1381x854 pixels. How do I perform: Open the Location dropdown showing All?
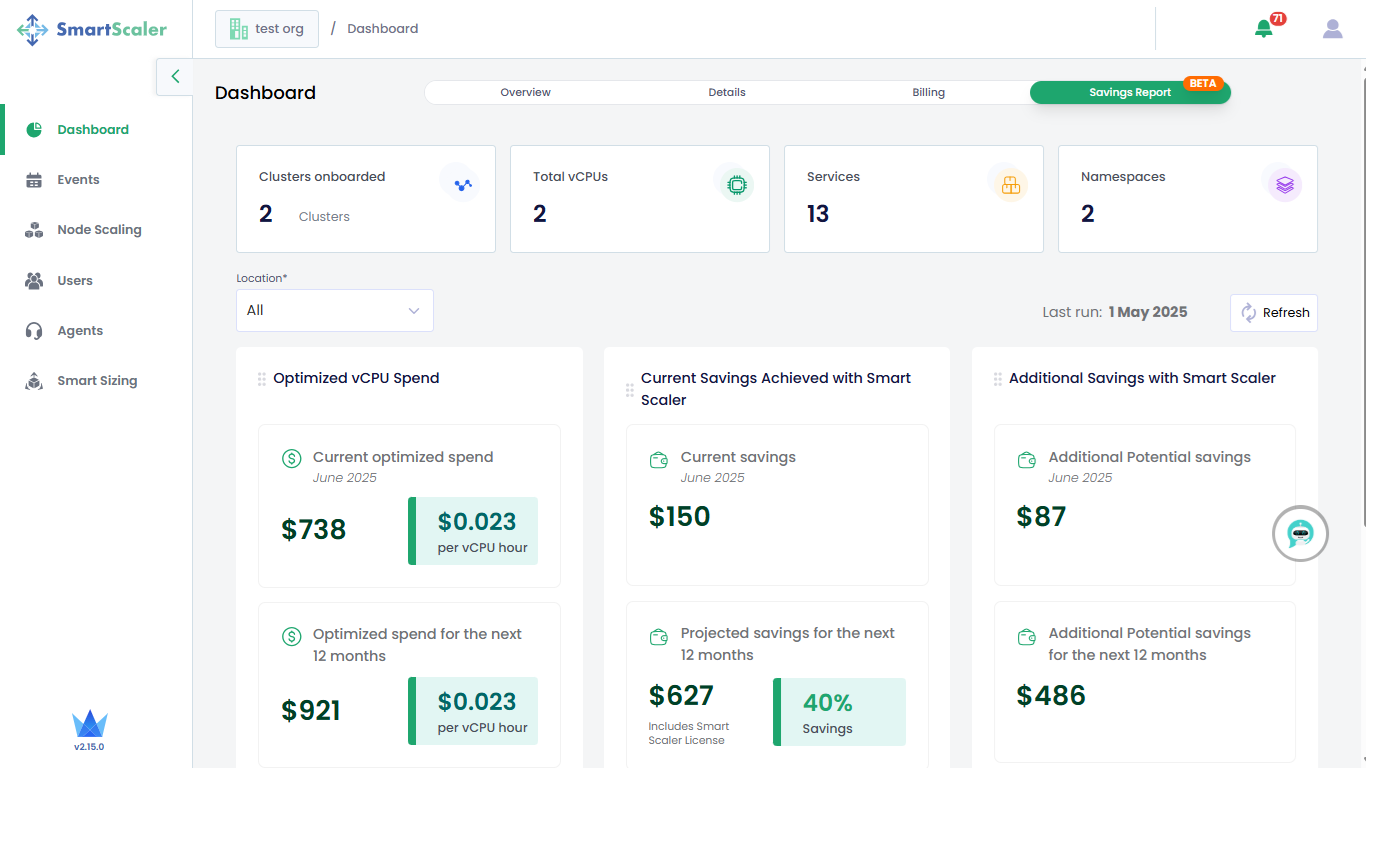click(335, 310)
